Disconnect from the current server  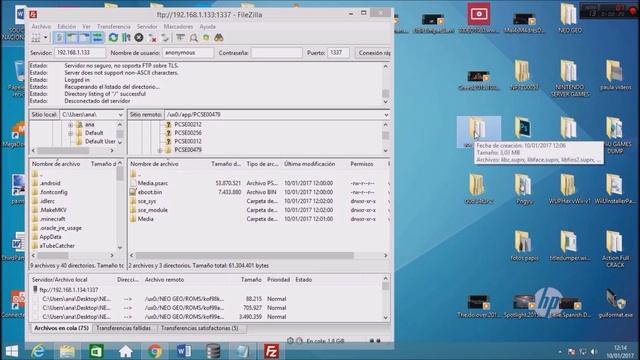pos(152,38)
